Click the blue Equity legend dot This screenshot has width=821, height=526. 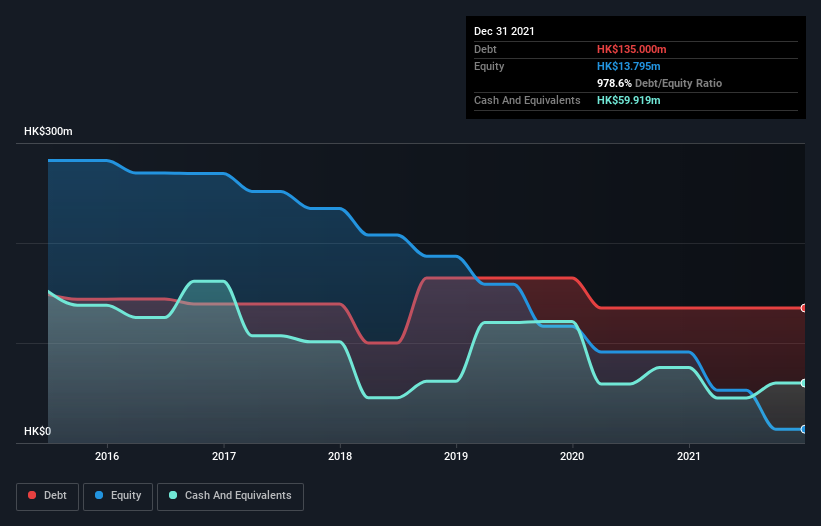click(x=99, y=495)
